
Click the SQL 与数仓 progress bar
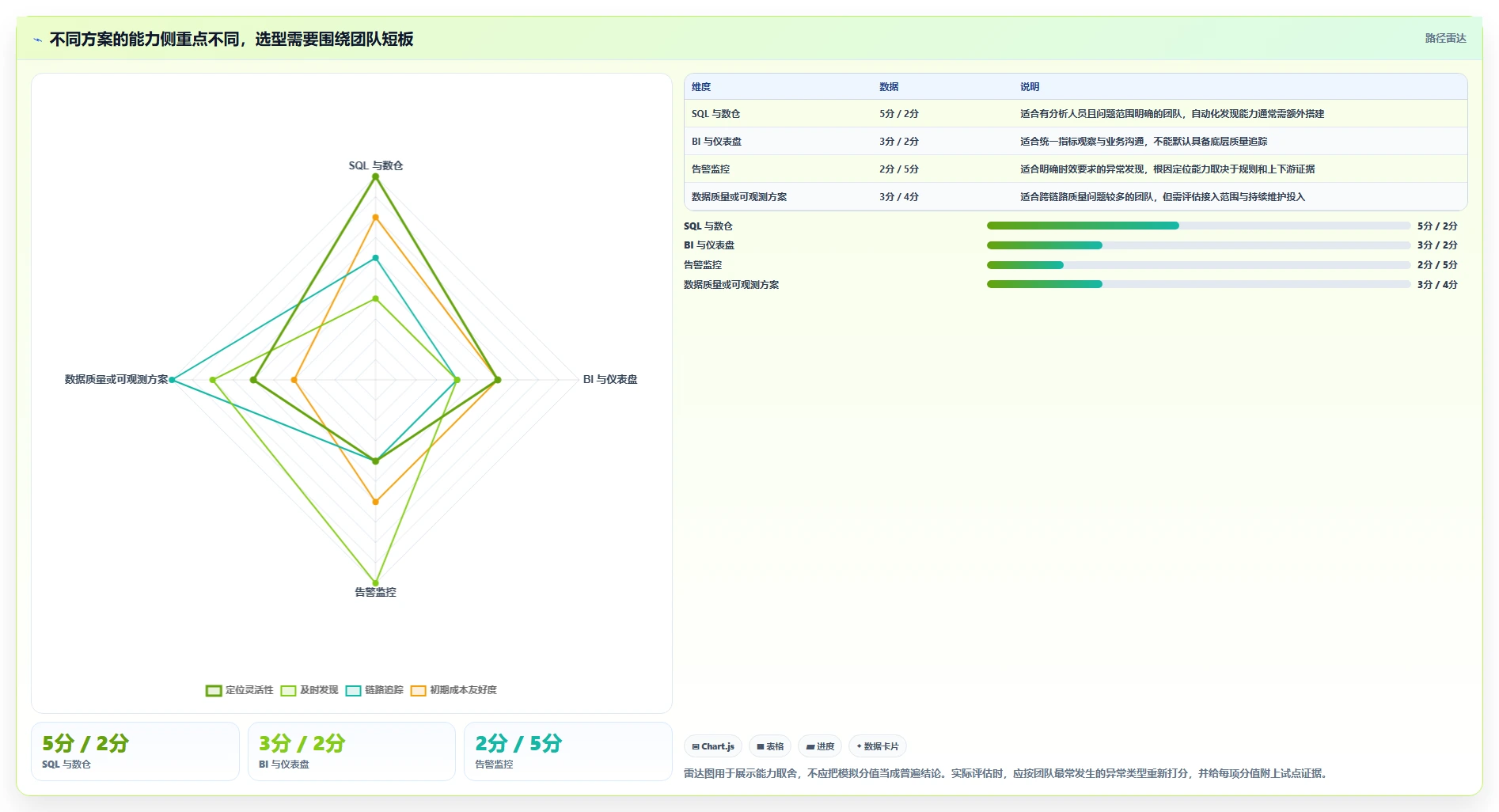click(1198, 226)
